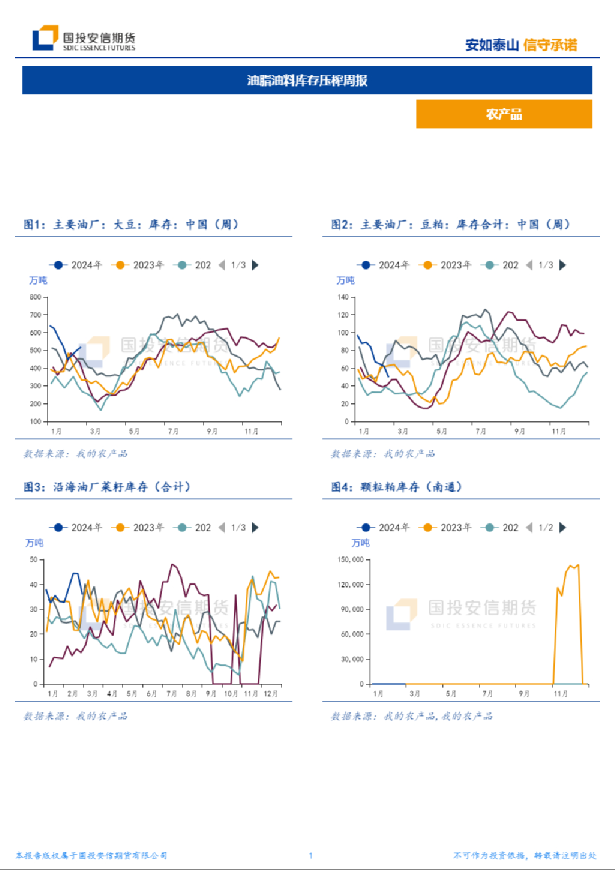
Task: Go to previous legend page in soybean meal chart
Action: [529, 265]
